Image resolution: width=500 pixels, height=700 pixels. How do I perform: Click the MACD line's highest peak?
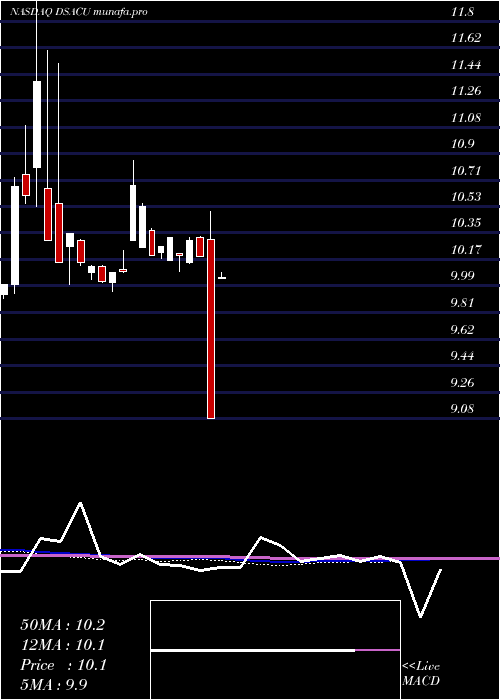pyautogui.click(x=80, y=504)
